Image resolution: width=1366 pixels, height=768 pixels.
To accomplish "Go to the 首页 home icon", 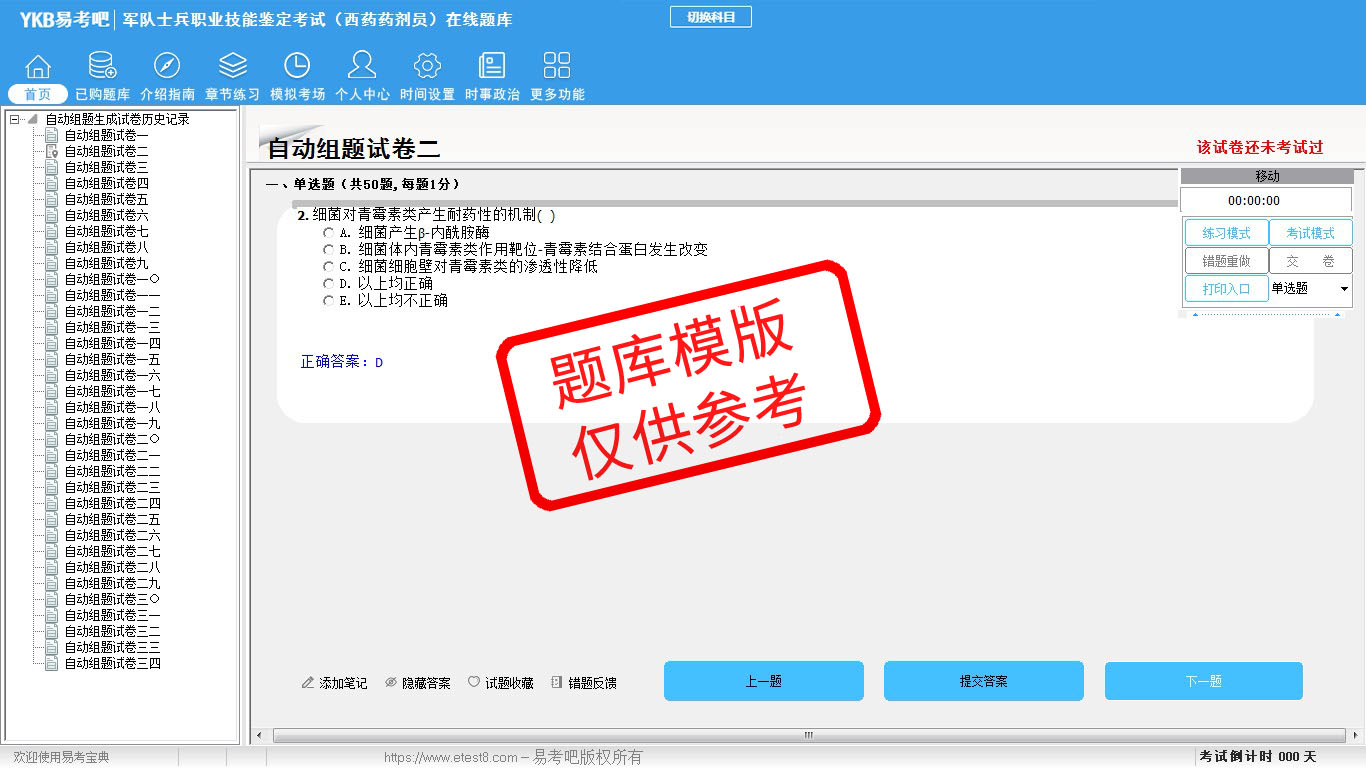I will tap(38, 66).
